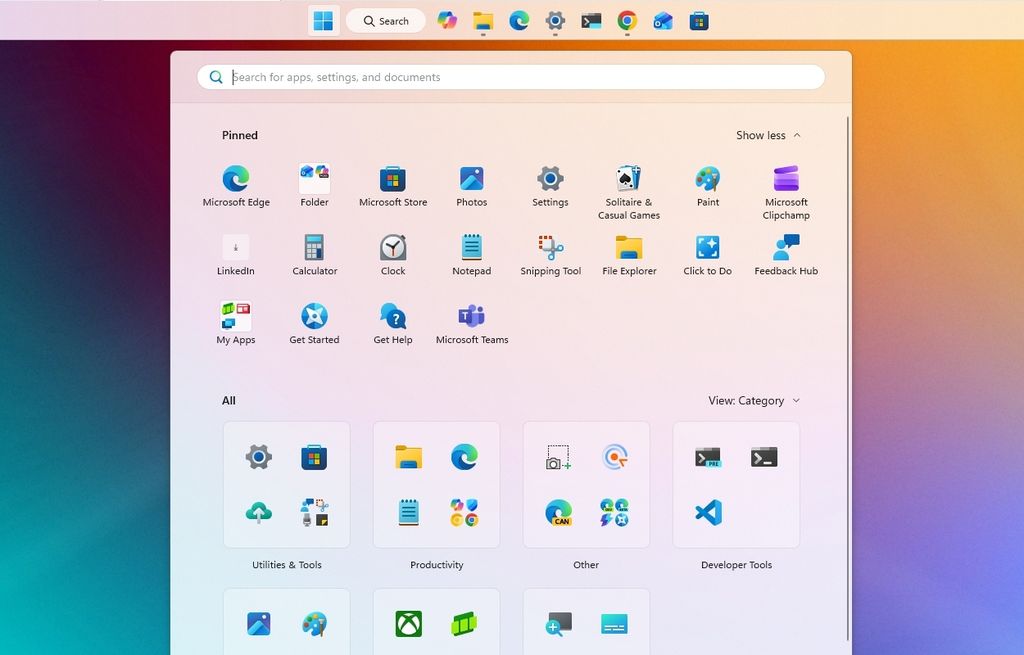Open the Utilities & Tools category label

(287, 565)
